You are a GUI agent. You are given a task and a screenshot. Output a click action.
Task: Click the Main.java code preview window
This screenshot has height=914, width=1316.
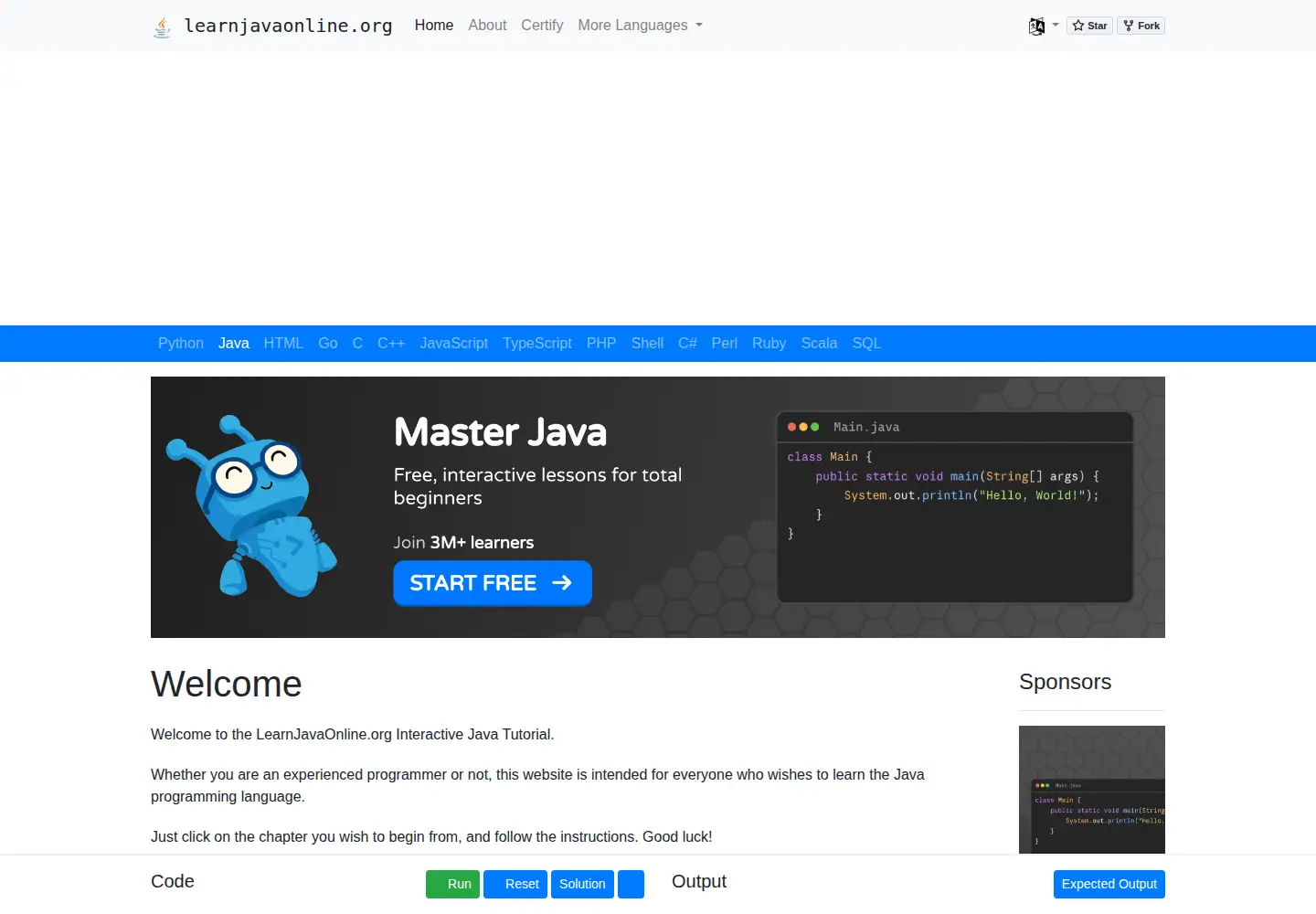click(x=955, y=507)
